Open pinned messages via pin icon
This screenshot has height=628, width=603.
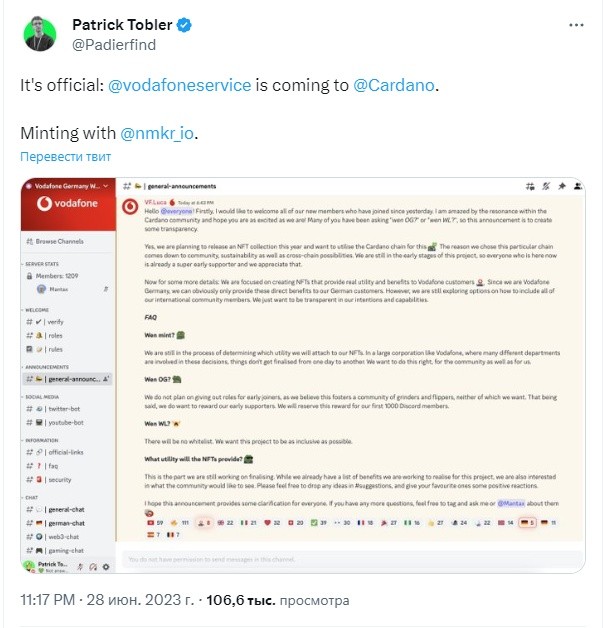pyautogui.click(x=562, y=186)
